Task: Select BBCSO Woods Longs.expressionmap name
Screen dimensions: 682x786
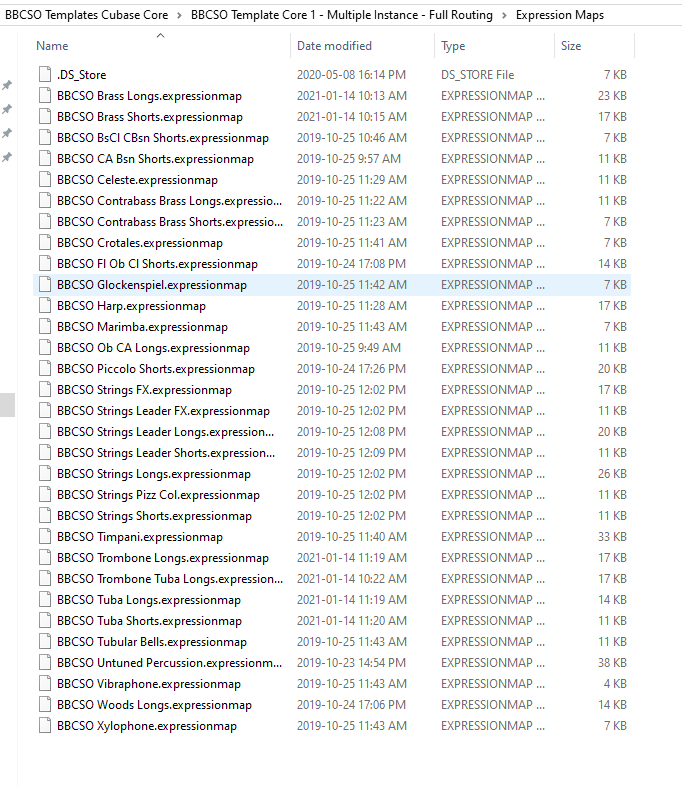Action: point(154,705)
